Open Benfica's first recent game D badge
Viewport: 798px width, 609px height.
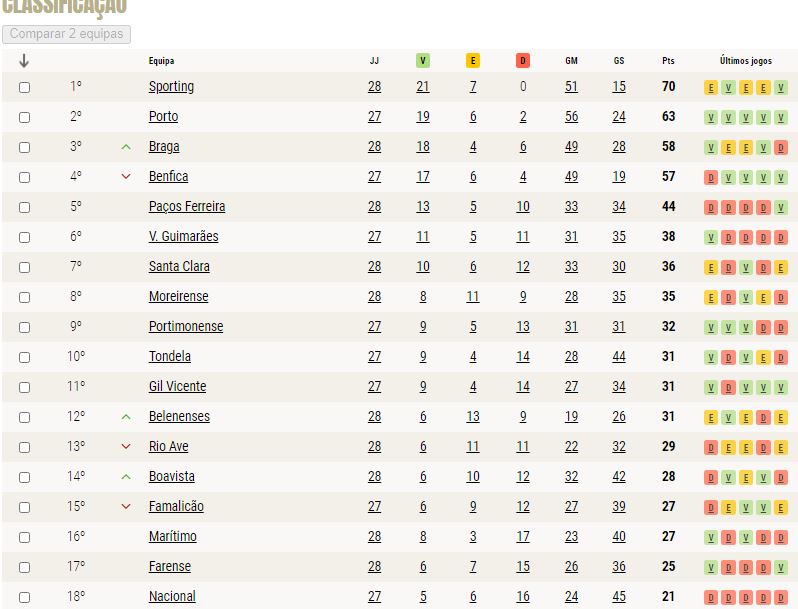coord(711,178)
